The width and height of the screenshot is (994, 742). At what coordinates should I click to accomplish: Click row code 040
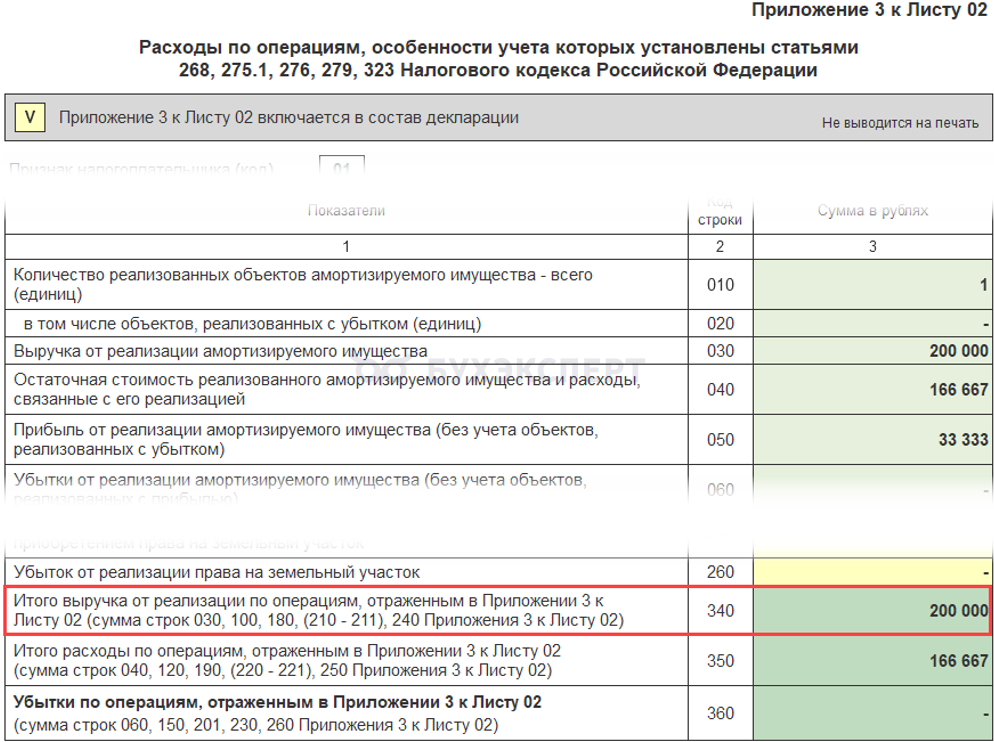720,389
